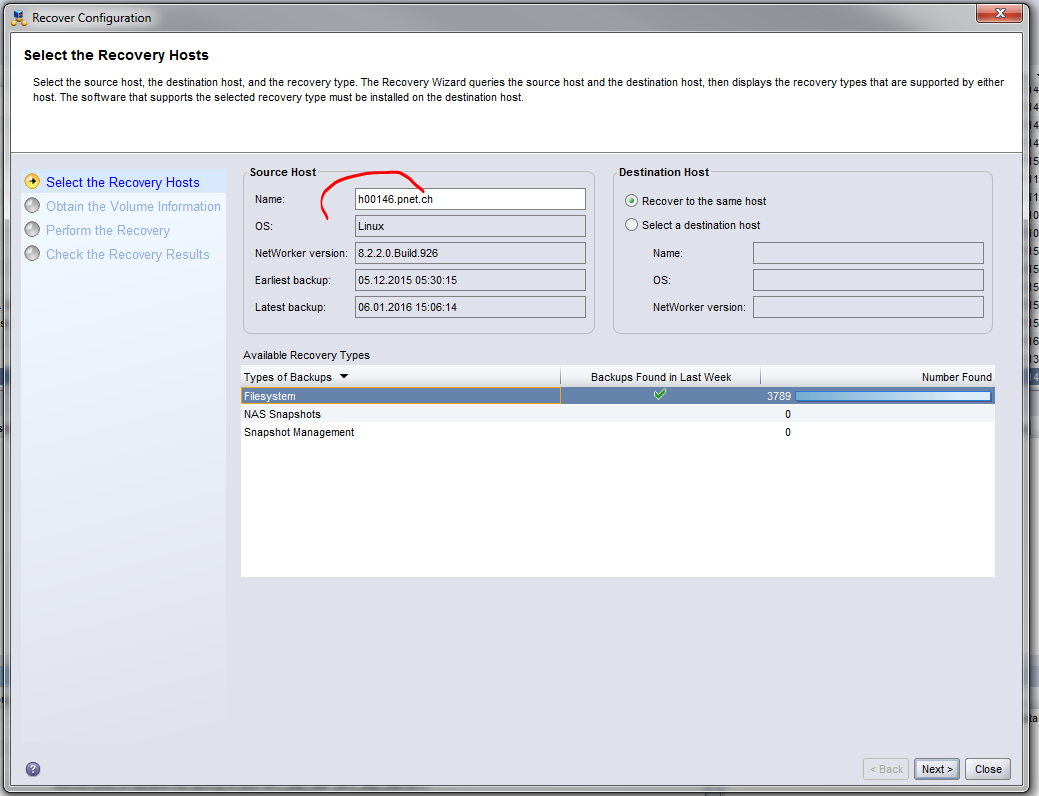Click the Destination Host Name field
Image resolution: width=1039 pixels, height=796 pixels.
pos(868,253)
